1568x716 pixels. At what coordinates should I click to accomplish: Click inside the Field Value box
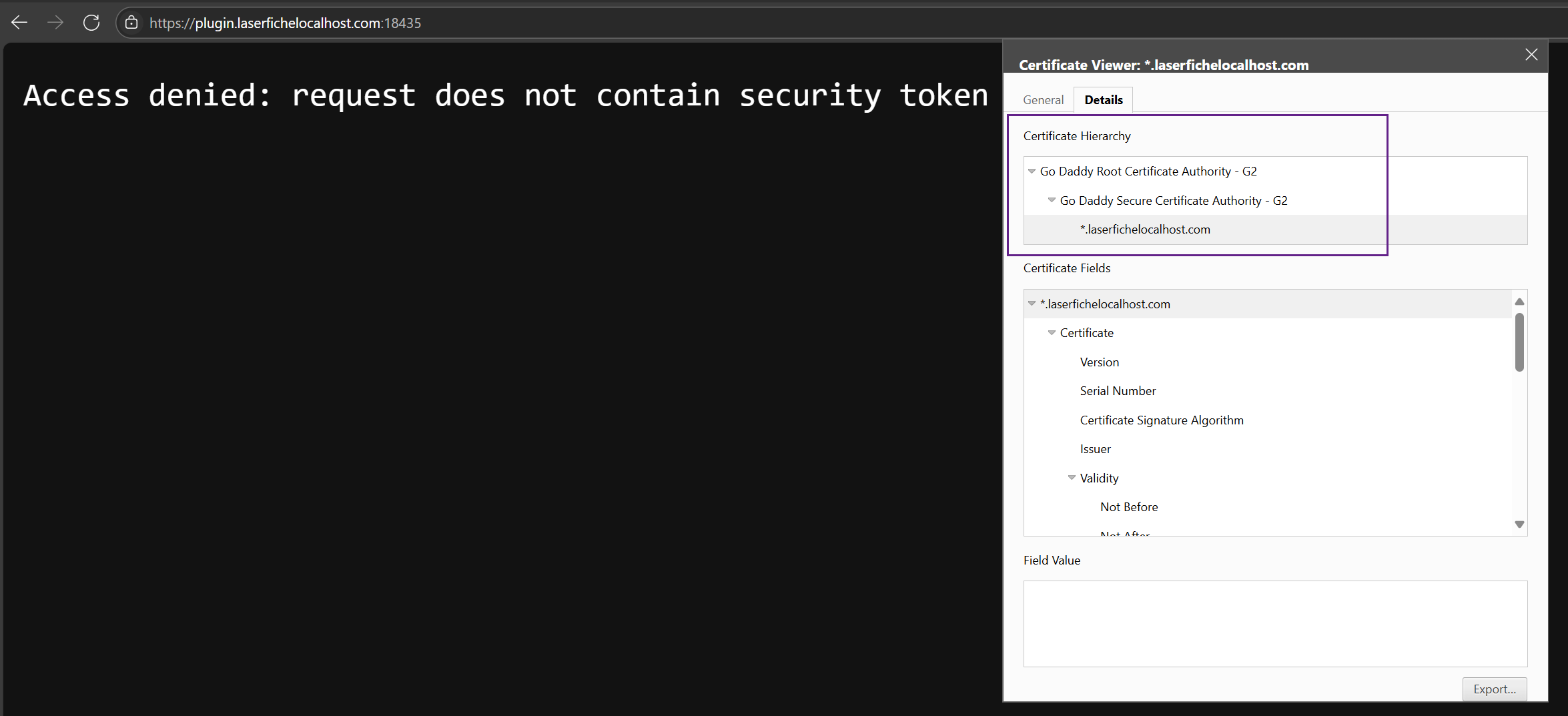click(x=1275, y=624)
